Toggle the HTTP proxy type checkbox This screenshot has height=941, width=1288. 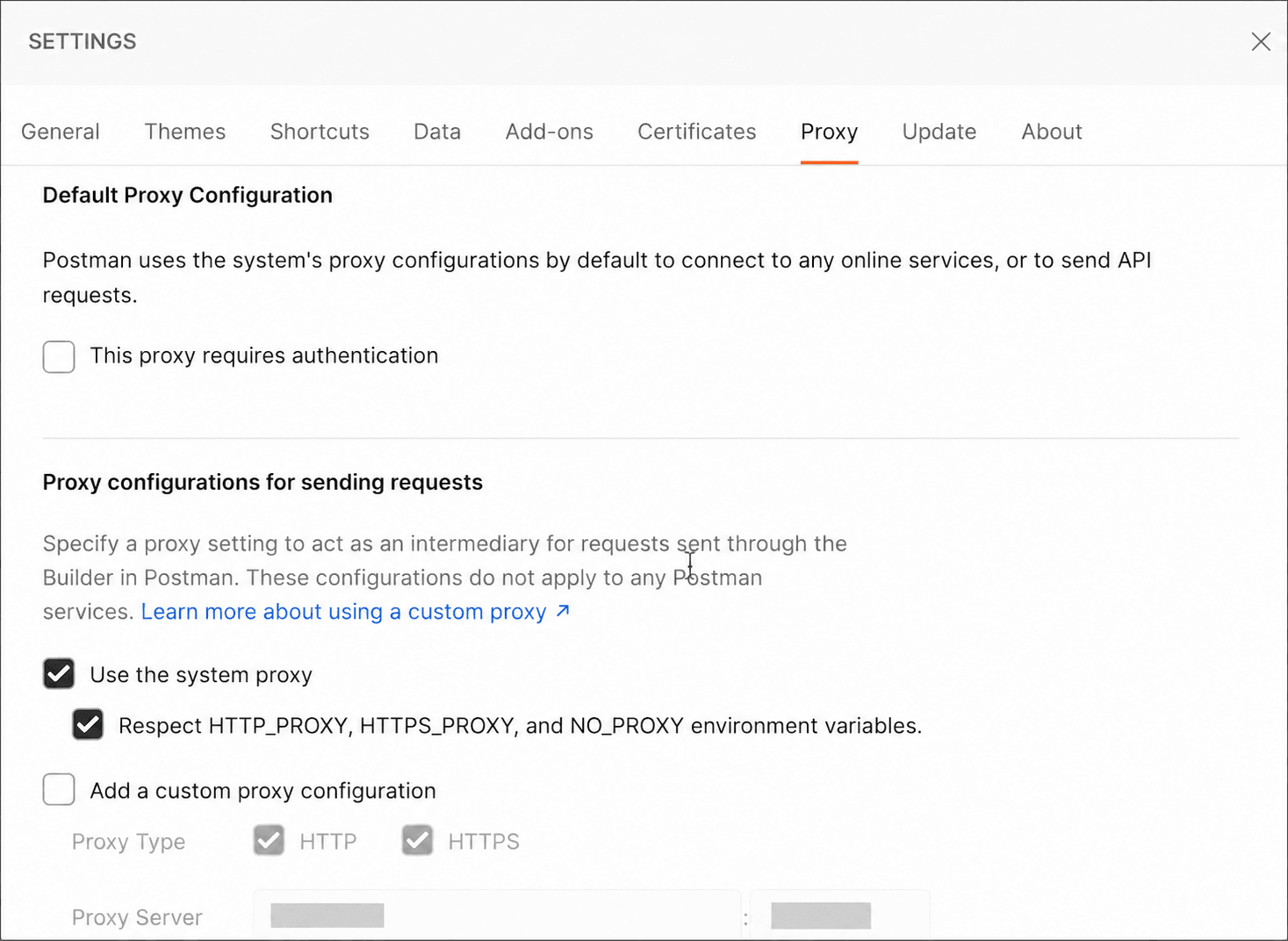(269, 840)
